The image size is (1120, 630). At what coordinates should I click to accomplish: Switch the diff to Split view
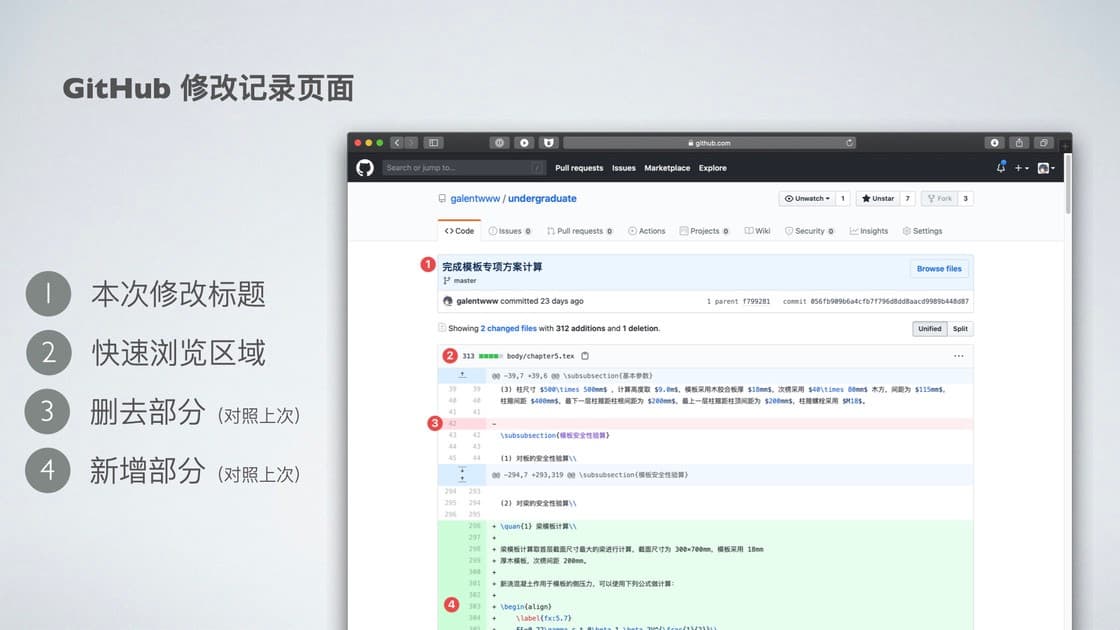pyautogui.click(x=960, y=329)
